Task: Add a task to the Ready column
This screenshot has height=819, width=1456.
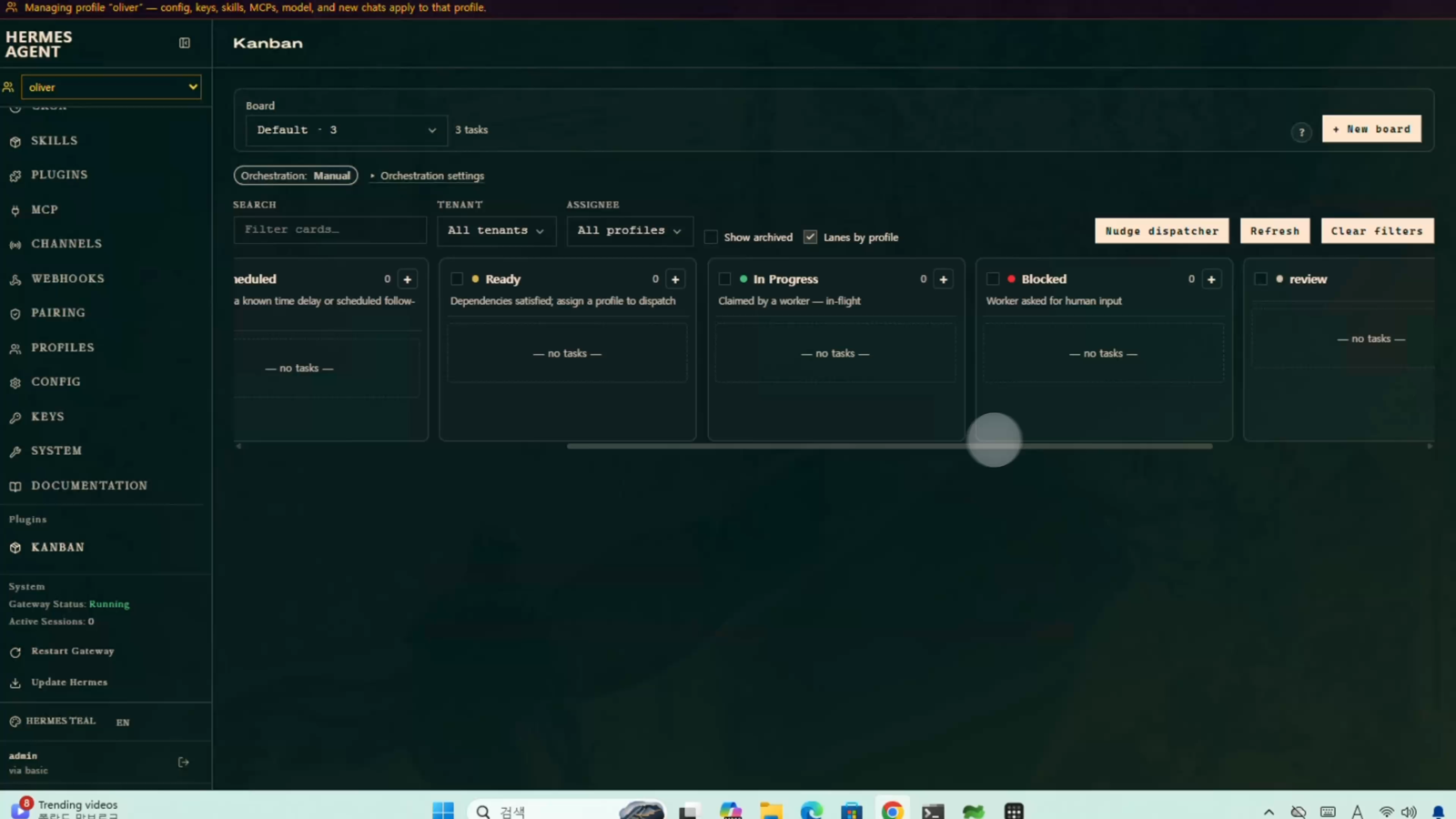Action: 675,279
